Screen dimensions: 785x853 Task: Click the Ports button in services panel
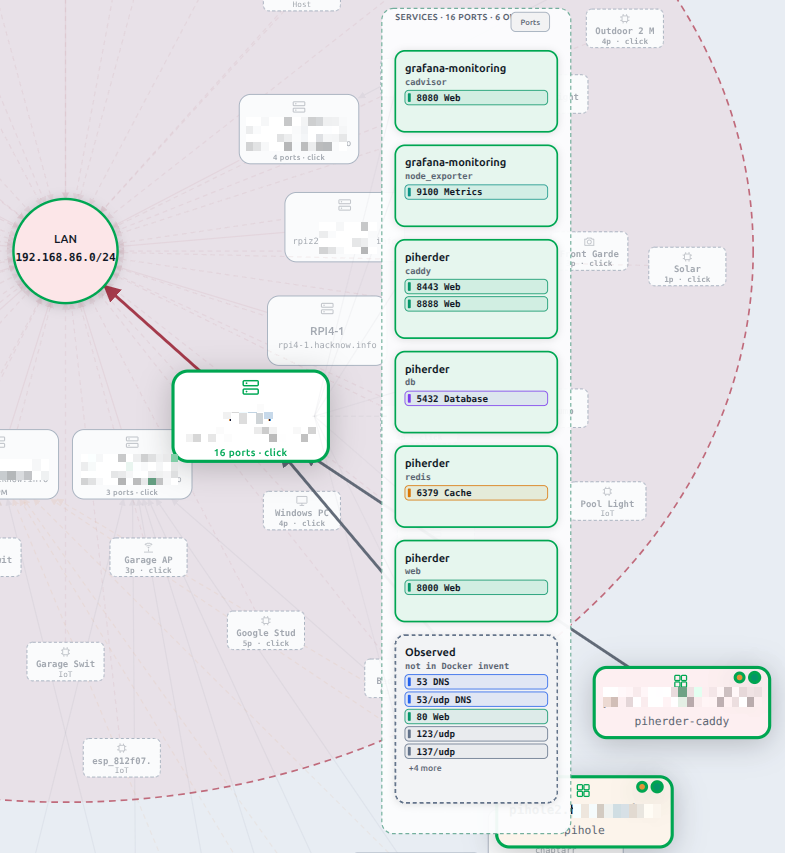530,22
